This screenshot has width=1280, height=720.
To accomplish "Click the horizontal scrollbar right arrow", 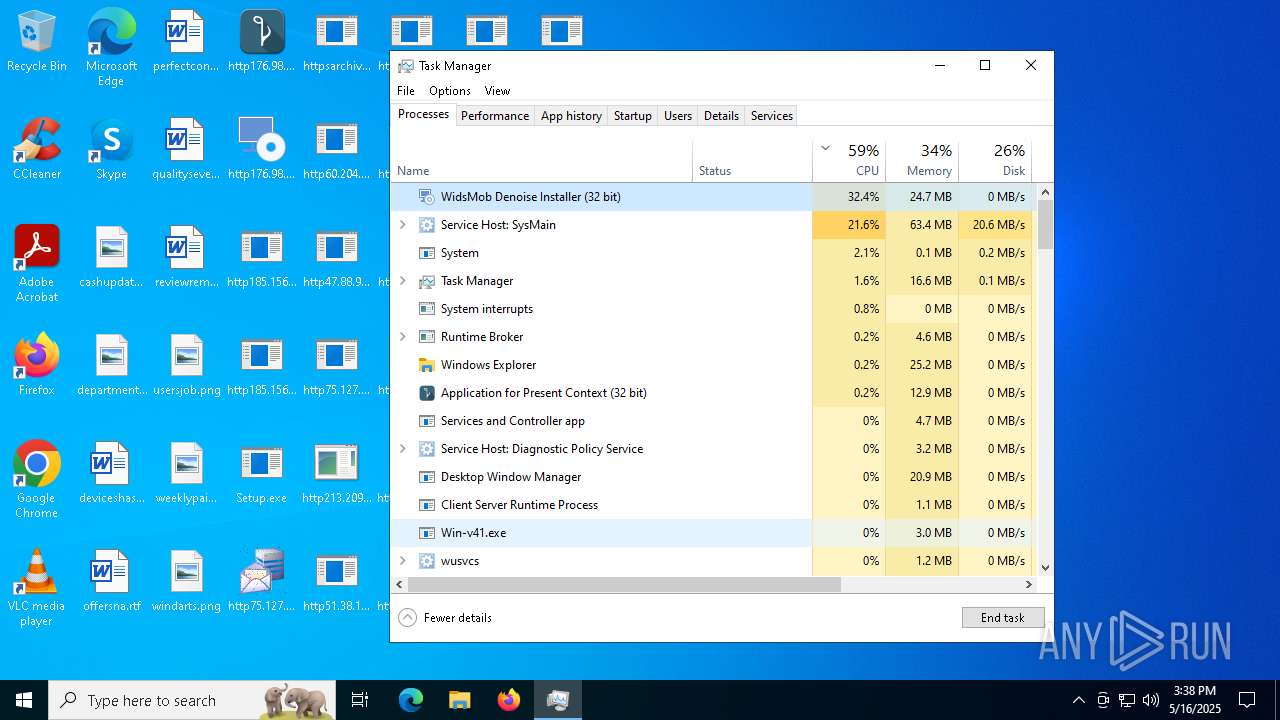I will [1029, 584].
